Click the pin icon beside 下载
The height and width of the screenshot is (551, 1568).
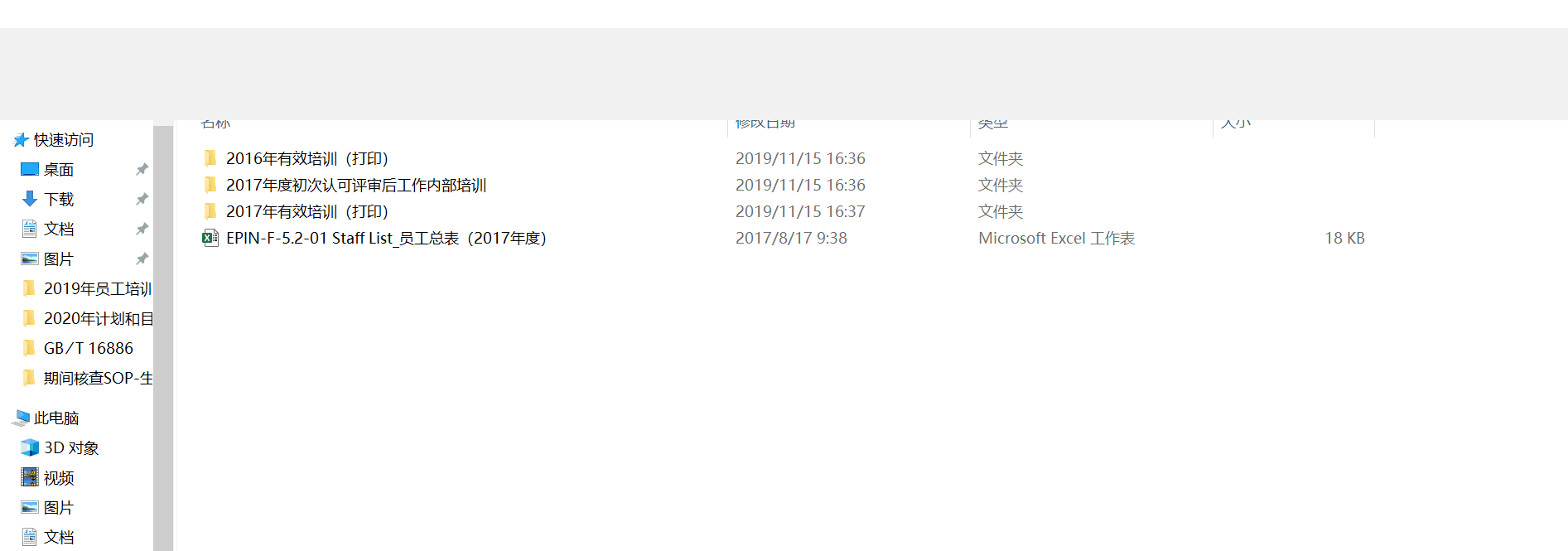click(x=142, y=199)
